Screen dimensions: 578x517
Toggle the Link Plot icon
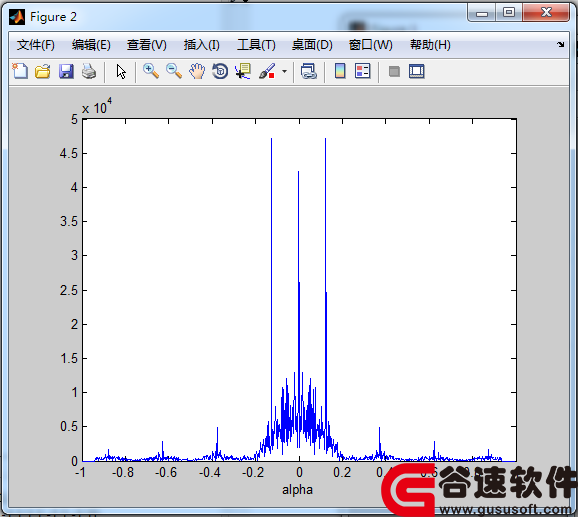point(309,71)
